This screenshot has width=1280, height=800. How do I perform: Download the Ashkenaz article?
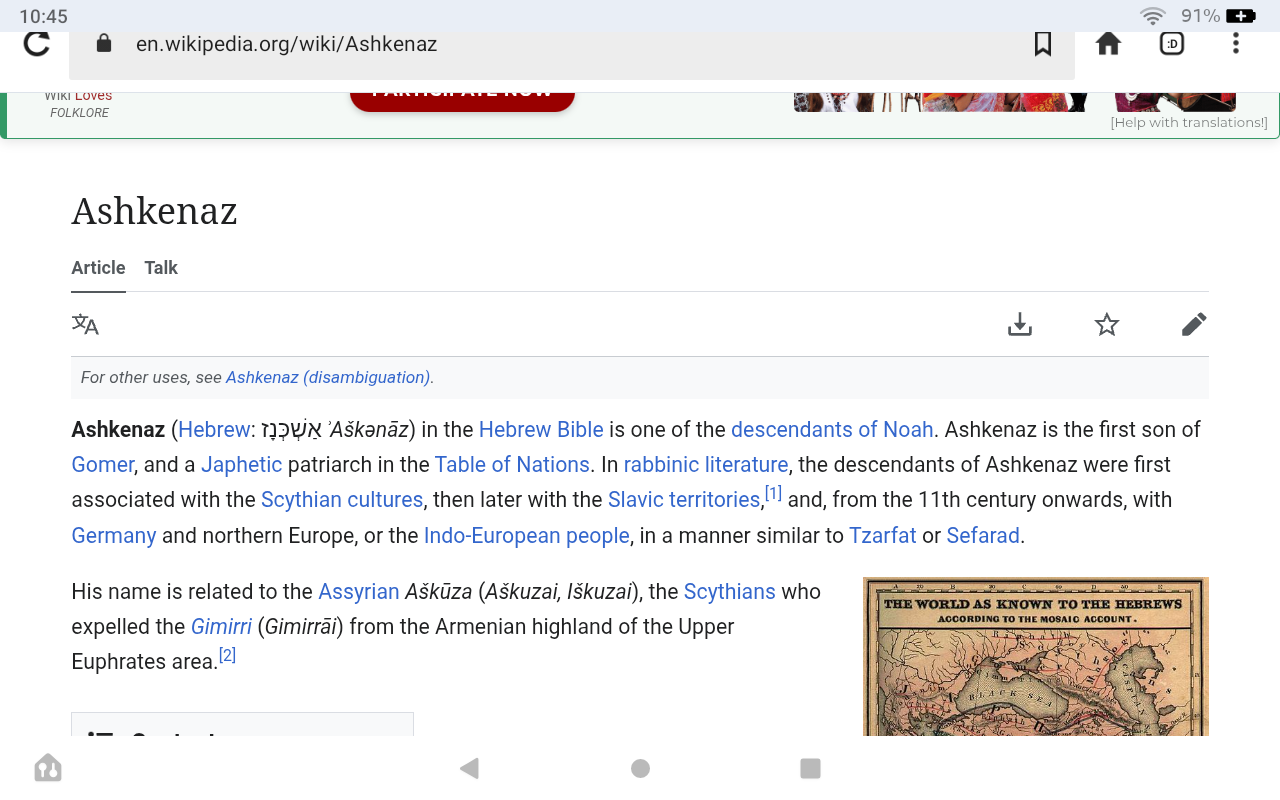pos(1019,325)
